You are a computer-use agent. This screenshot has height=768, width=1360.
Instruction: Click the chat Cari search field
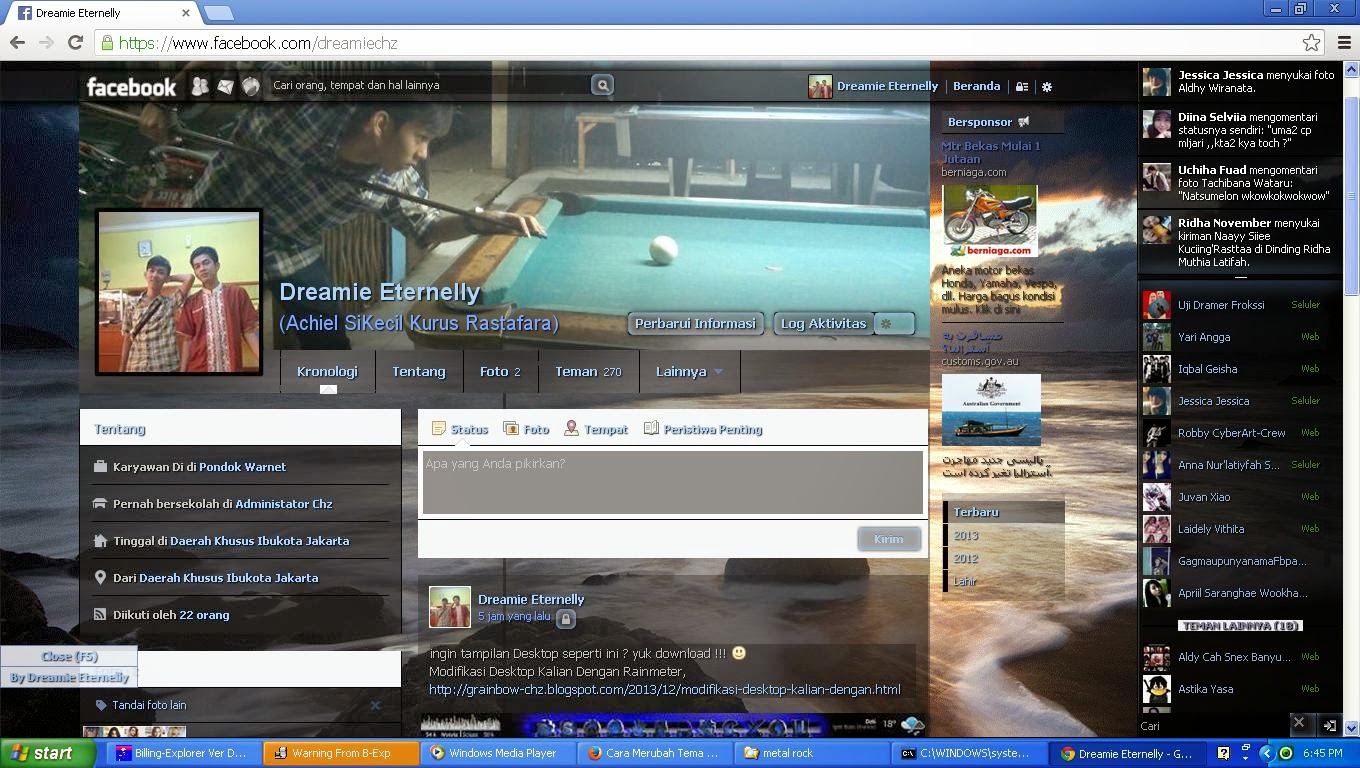coord(1212,726)
